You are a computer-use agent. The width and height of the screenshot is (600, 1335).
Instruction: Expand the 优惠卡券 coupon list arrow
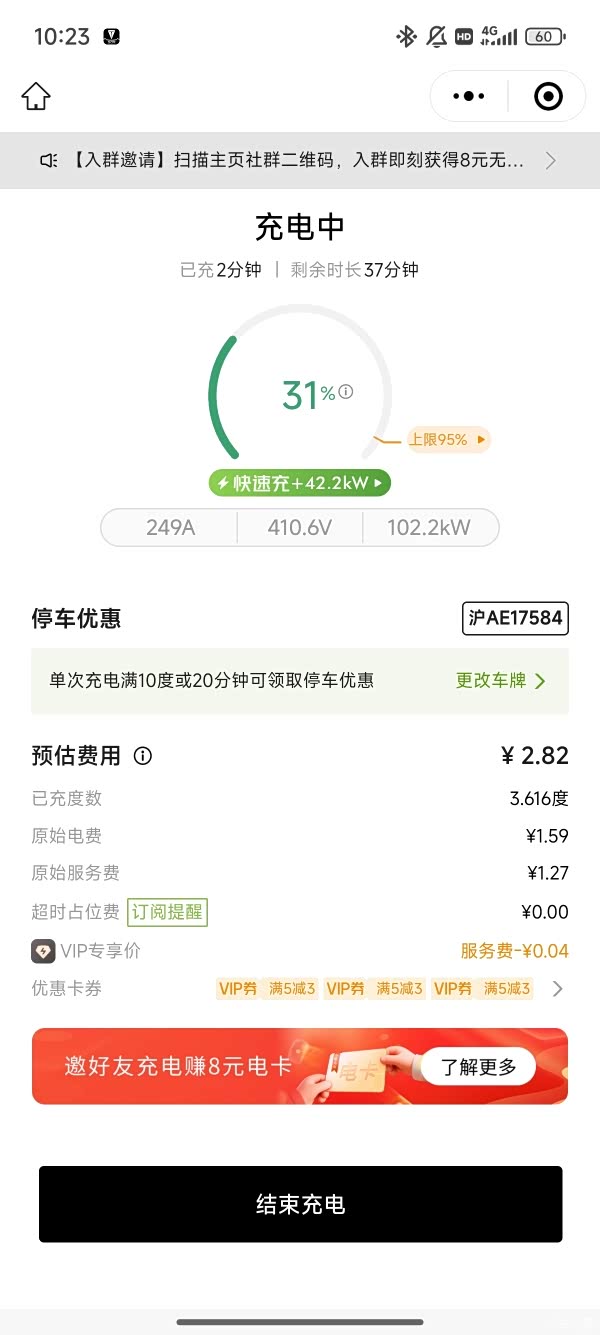[558, 989]
